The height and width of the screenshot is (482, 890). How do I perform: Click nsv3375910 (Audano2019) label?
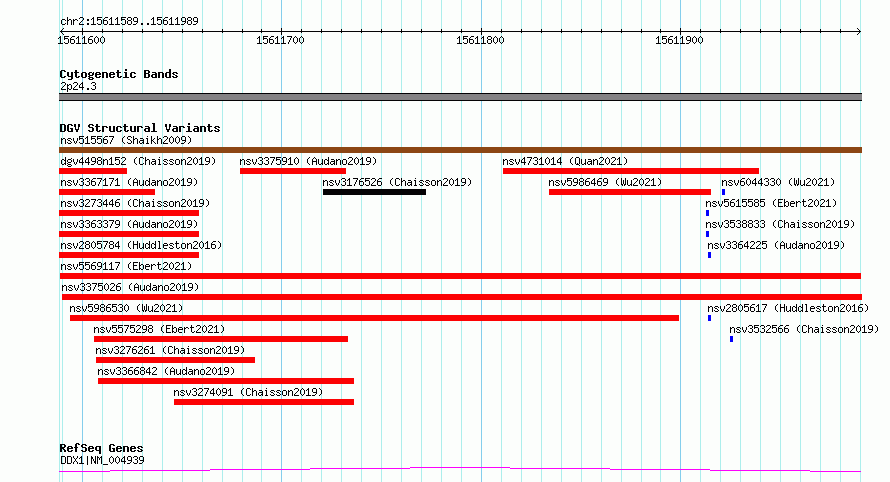tap(308, 161)
